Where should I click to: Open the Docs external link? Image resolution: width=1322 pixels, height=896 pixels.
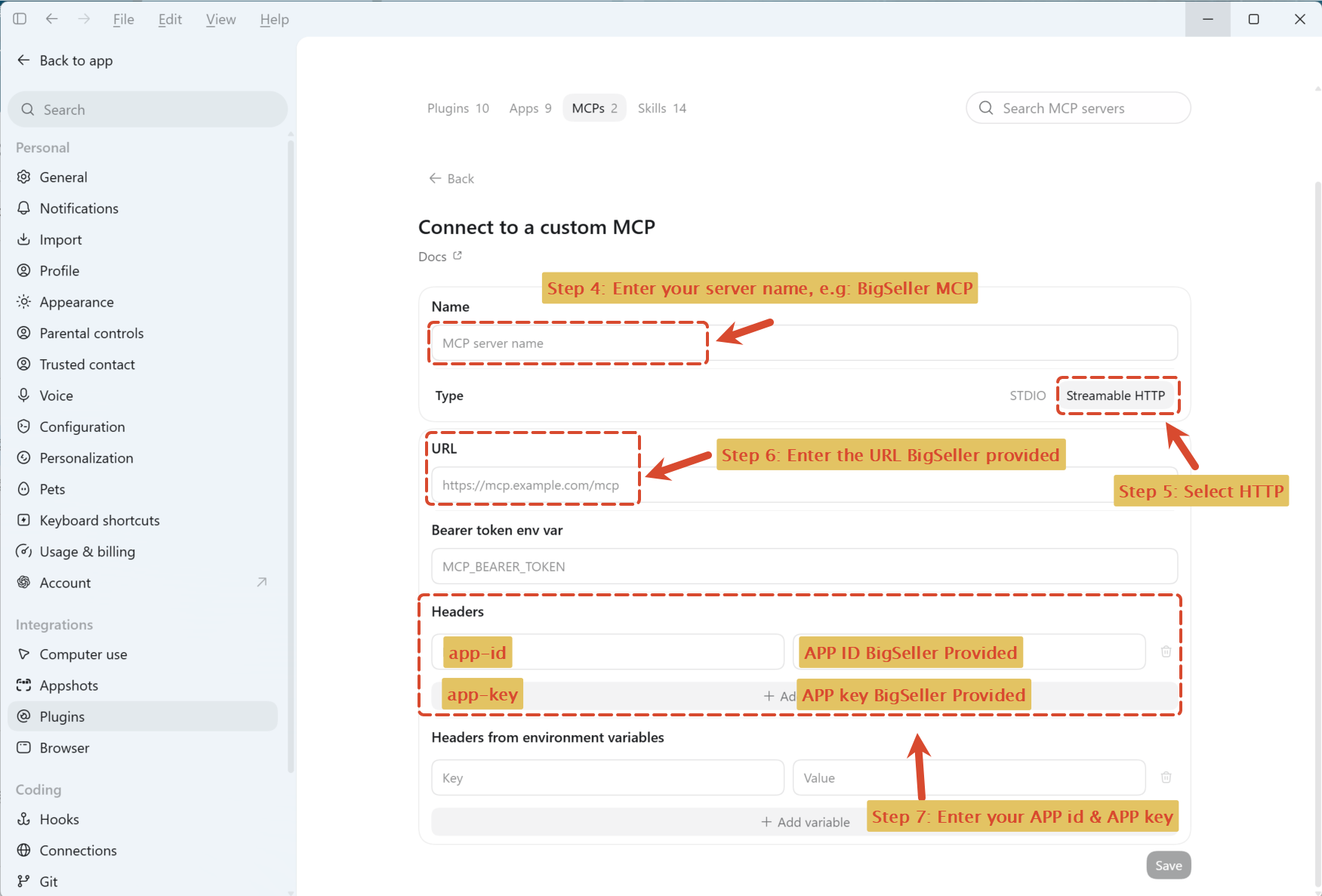pos(440,257)
